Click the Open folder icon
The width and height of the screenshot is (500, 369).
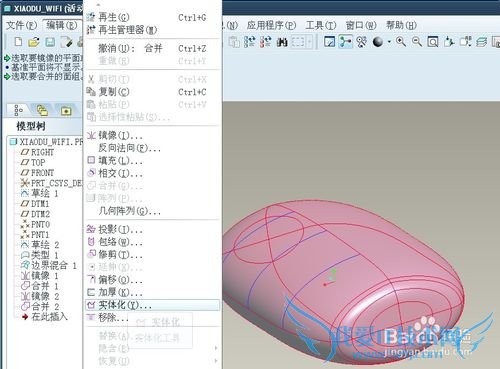click(x=34, y=42)
